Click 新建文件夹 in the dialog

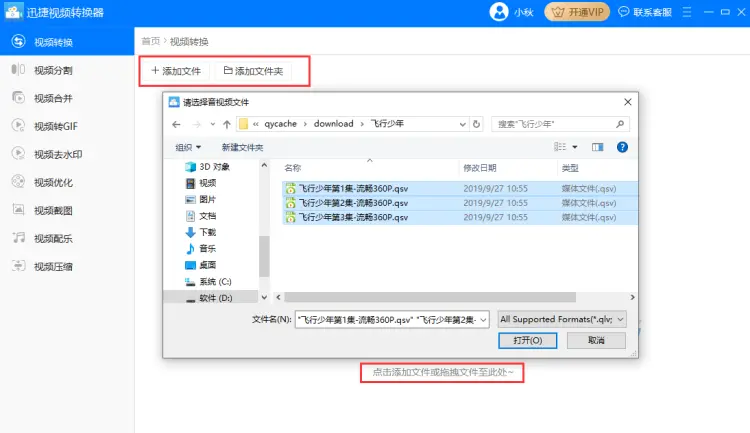pos(242,147)
